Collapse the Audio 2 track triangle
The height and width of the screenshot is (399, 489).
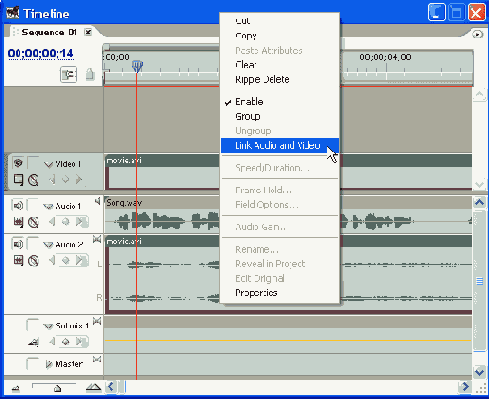coord(48,245)
